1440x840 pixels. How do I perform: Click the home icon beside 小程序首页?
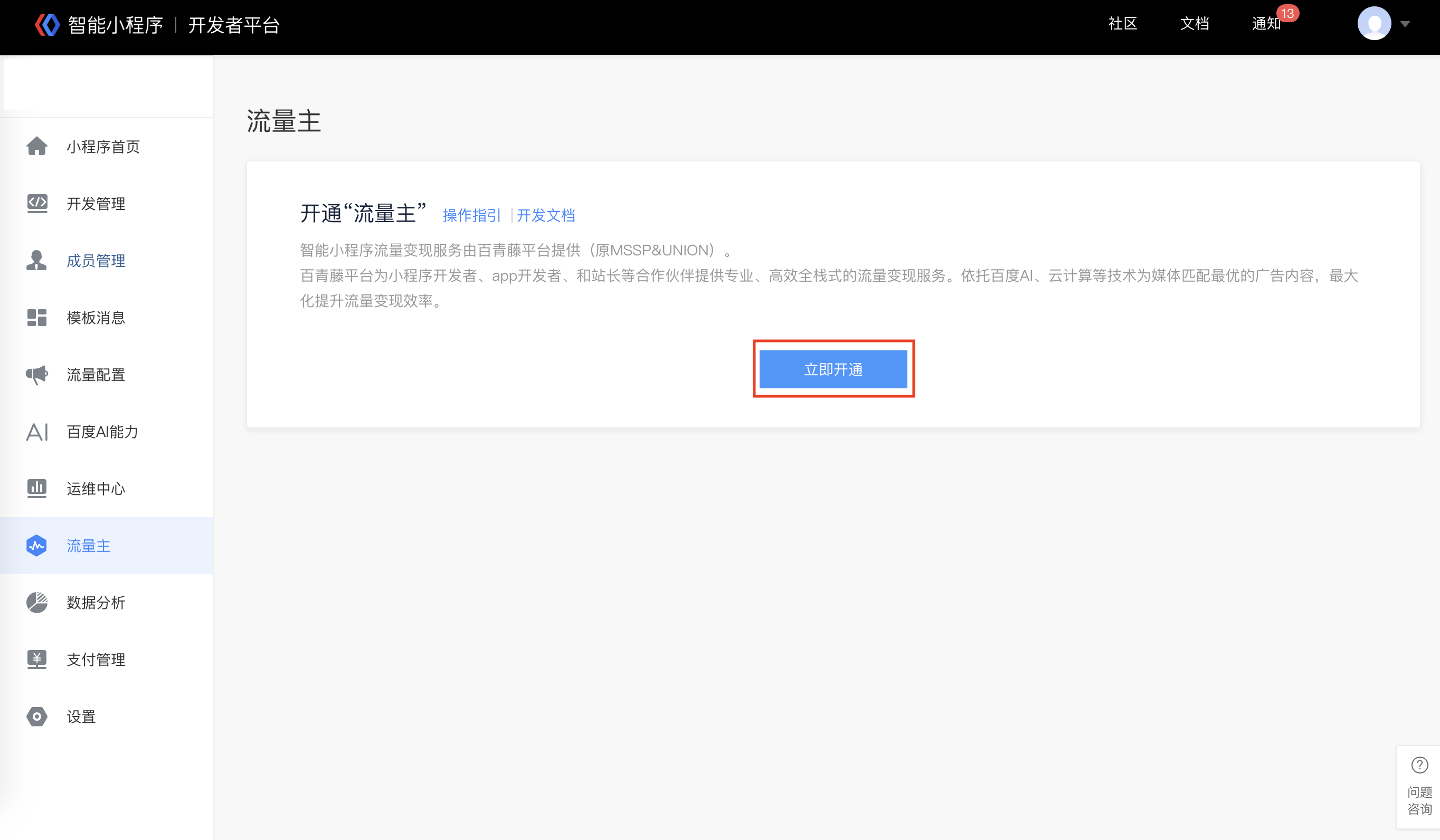[x=36, y=146]
